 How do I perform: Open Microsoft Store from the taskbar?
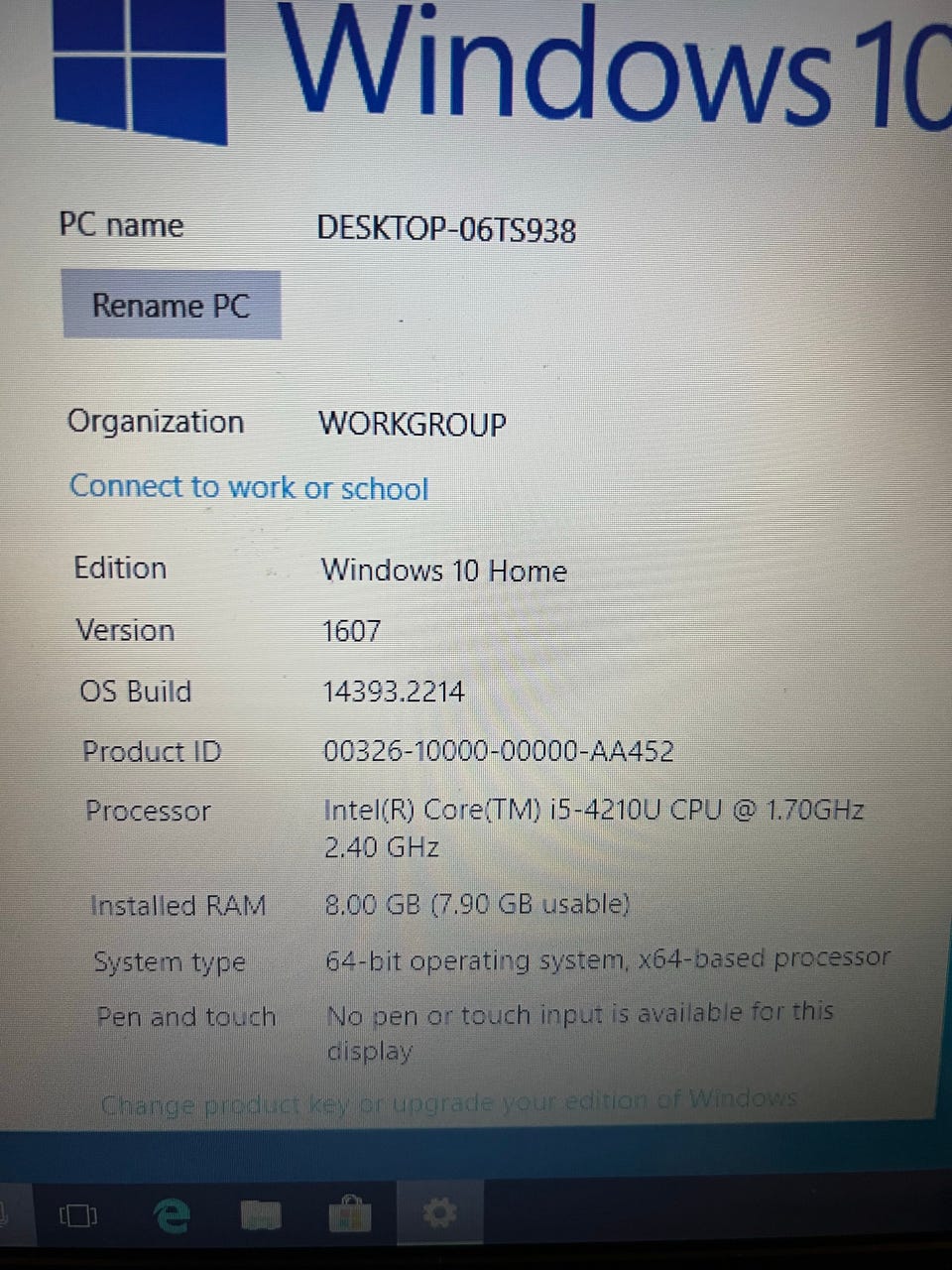(x=349, y=1213)
